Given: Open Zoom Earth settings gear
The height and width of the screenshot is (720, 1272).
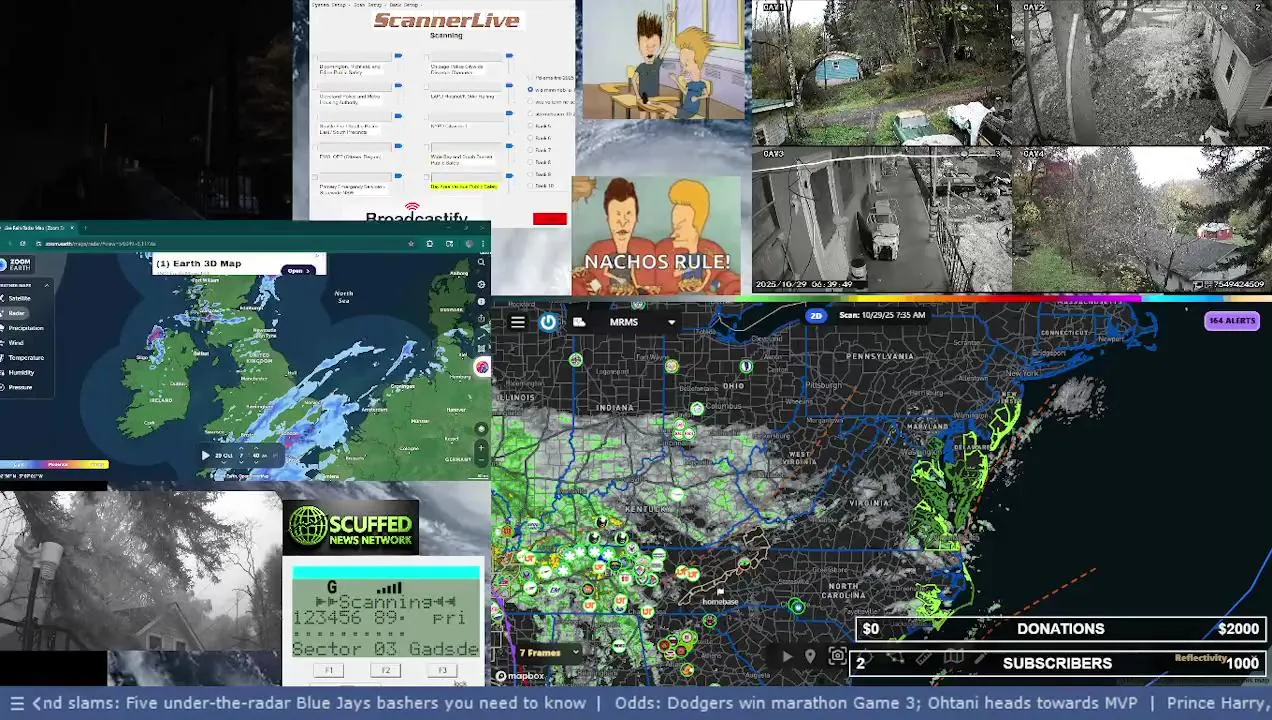Looking at the screenshot, I should coord(481,284).
